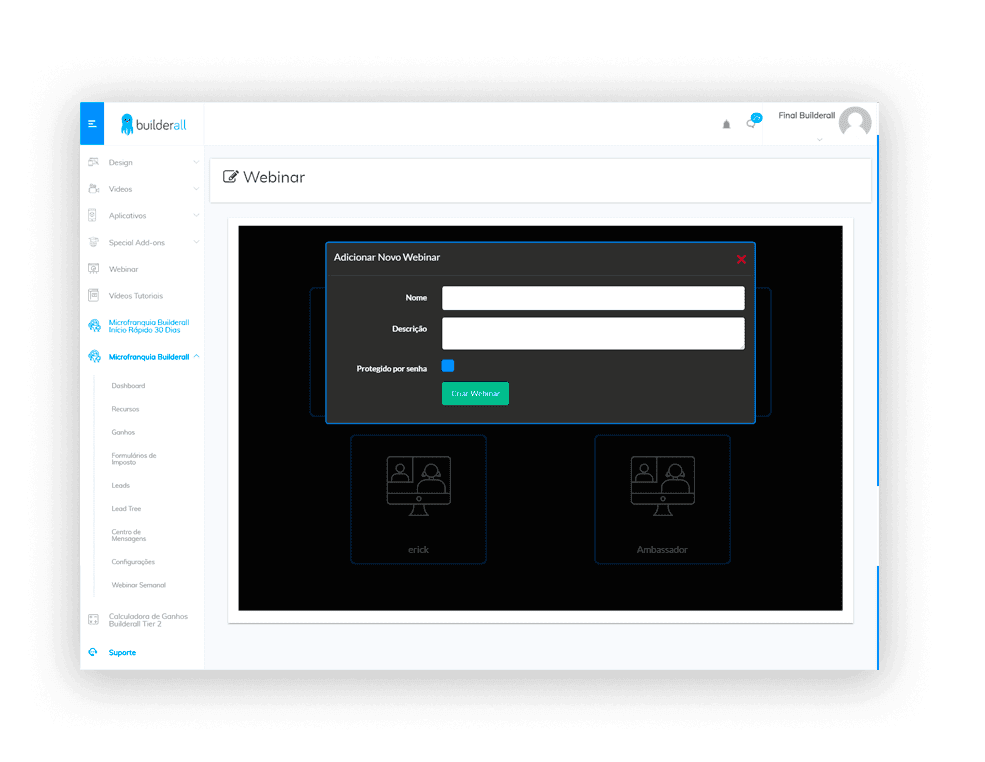Click the Videos Tutoriais sidebar icon
Viewport: 985px width, 762px height.
(94, 295)
